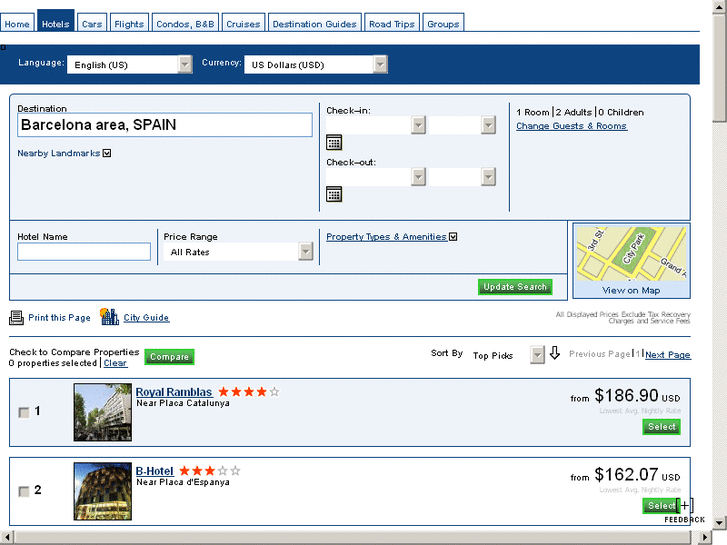The width and height of the screenshot is (727, 545).
Task: Open the City Guide link
Action: [x=146, y=318]
